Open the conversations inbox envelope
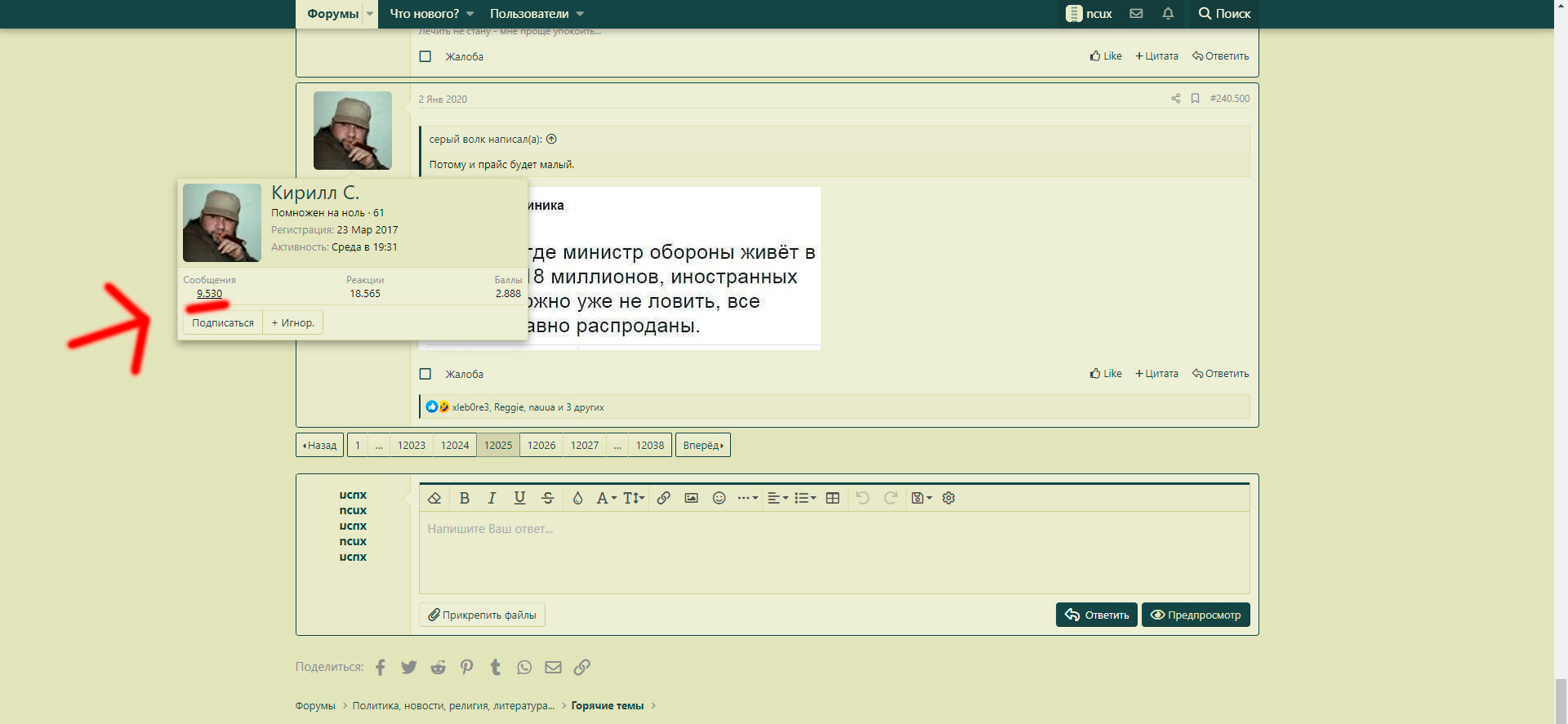 tap(1136, 14)
